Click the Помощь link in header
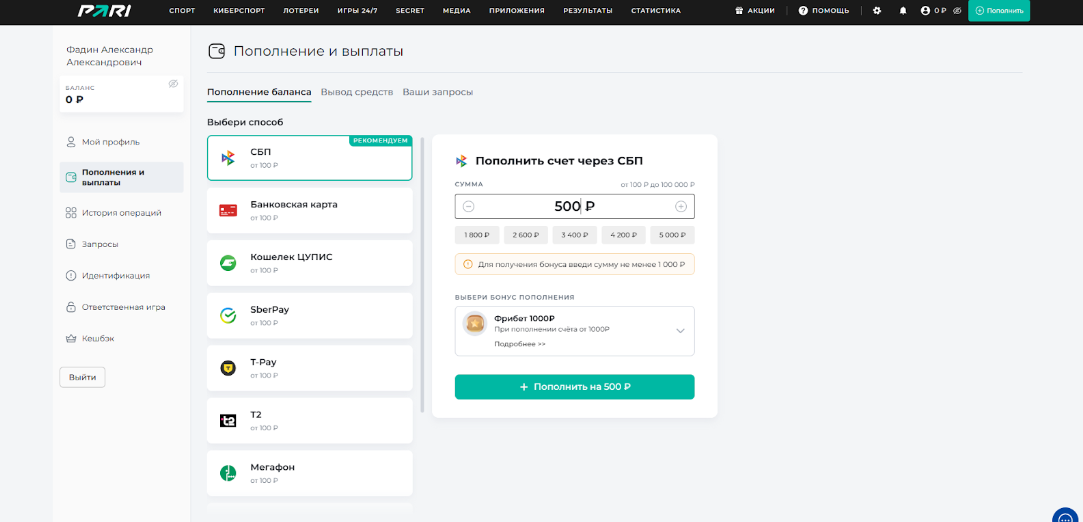1083x522 pixels. tap(830, 10)
